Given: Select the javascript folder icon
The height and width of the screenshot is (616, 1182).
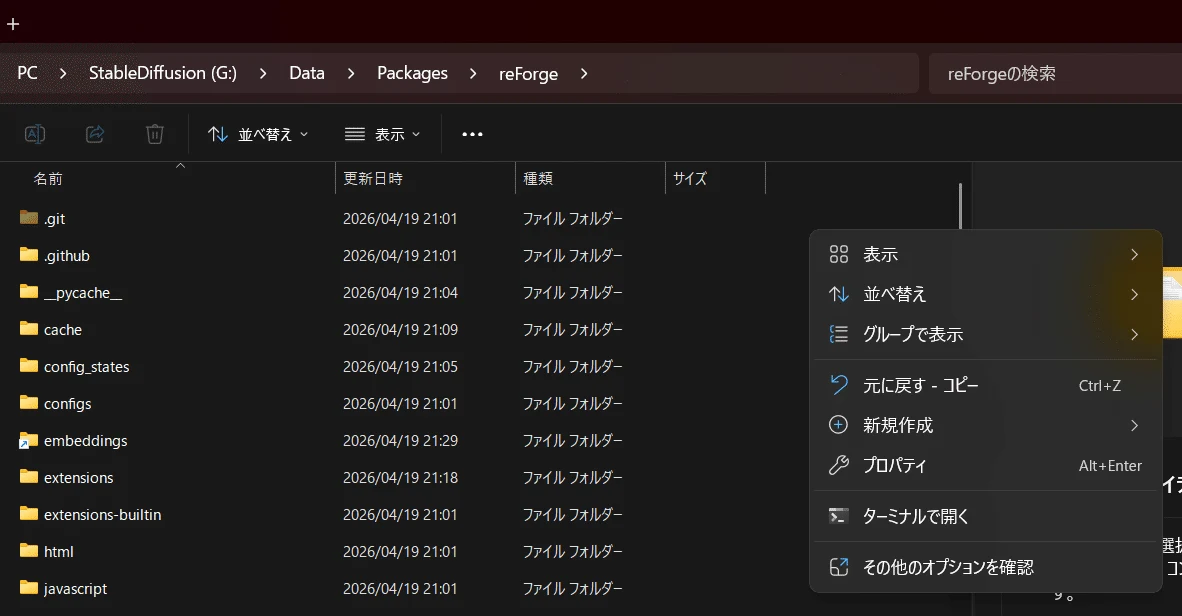Looking at the screenshot, I should [29, 587].
